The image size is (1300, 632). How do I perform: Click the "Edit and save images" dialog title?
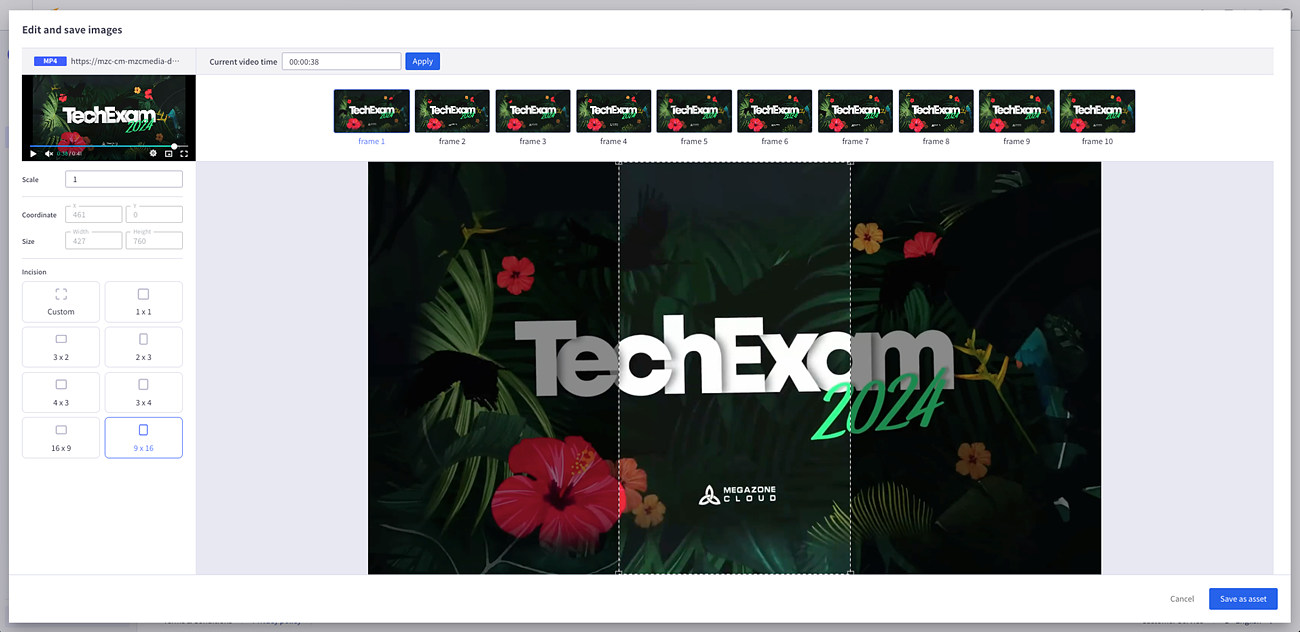tap(72, 30)
